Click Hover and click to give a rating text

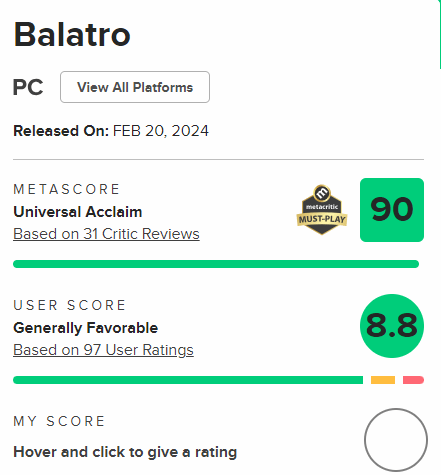click(x=125, y=452)
